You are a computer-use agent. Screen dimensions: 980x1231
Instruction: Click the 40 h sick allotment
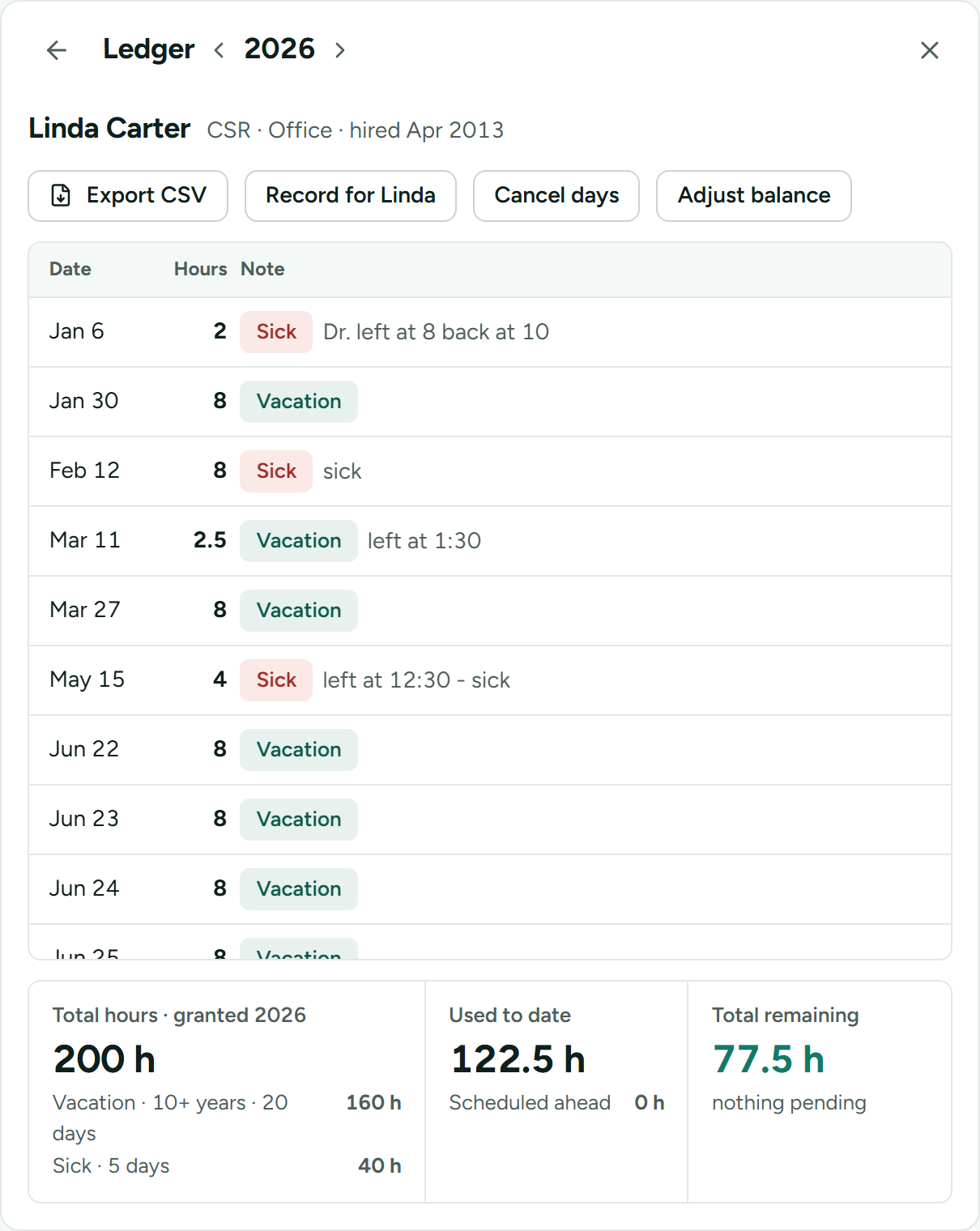380,1166
